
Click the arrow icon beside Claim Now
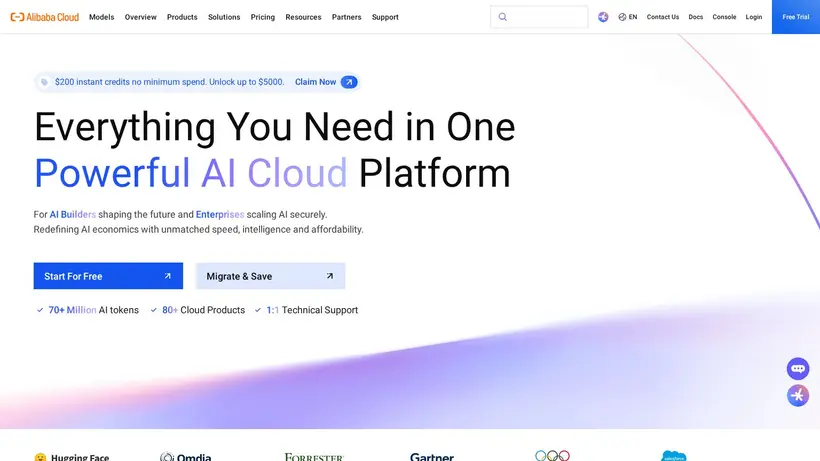349,82
